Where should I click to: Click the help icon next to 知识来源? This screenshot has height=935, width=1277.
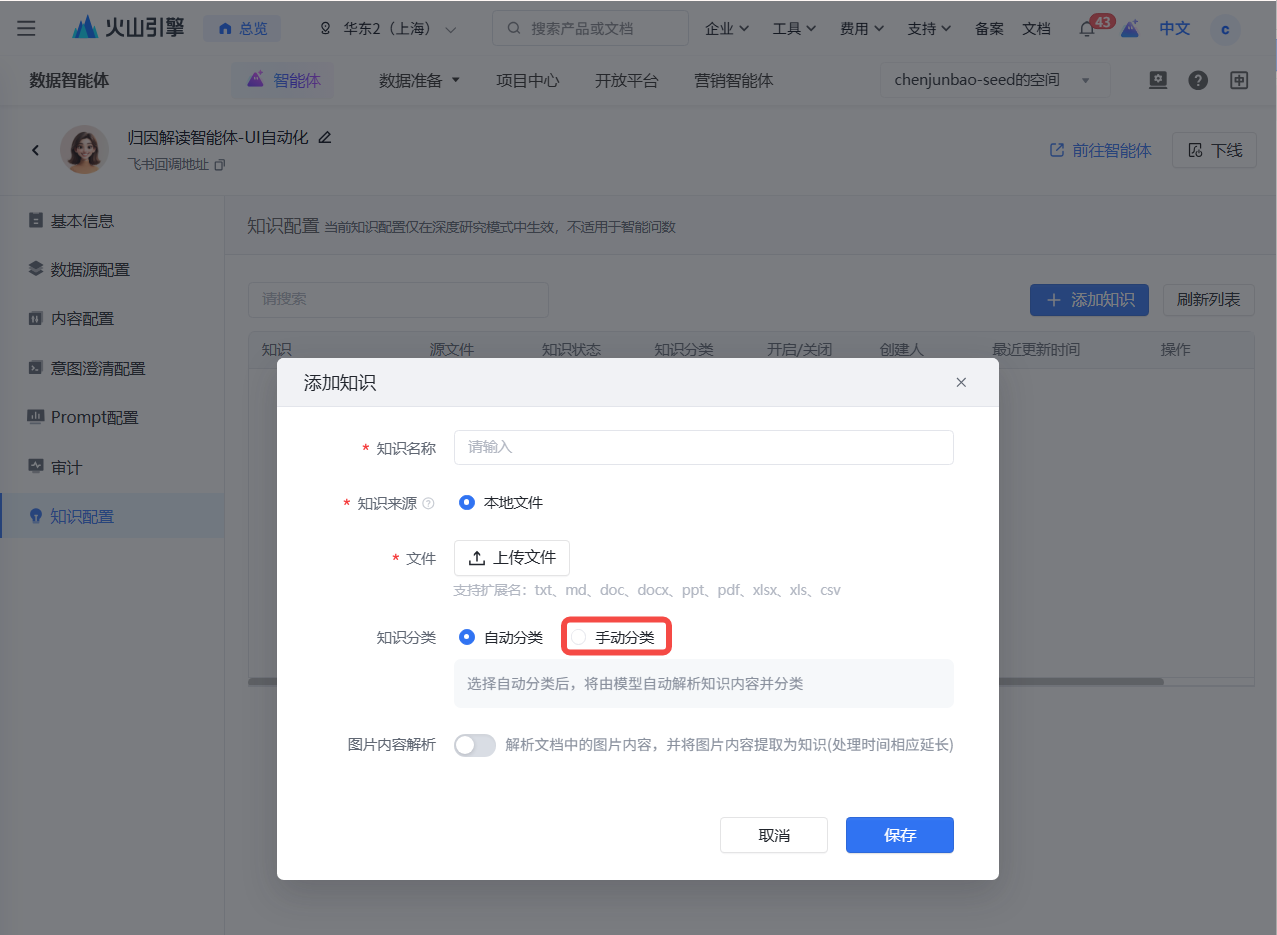[428, 504]
